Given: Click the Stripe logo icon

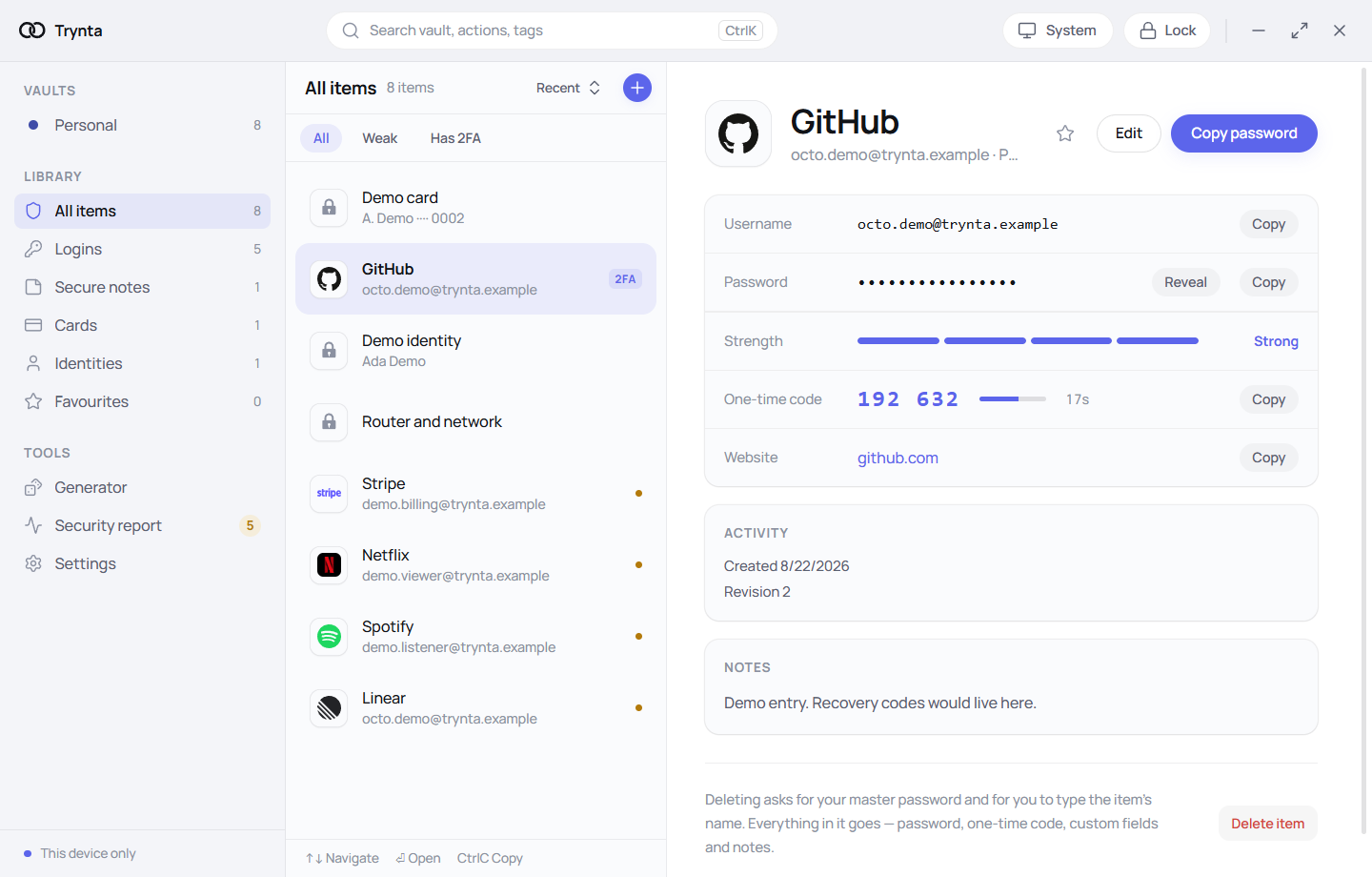Looking at the screenshot, I should click(329, 493).
